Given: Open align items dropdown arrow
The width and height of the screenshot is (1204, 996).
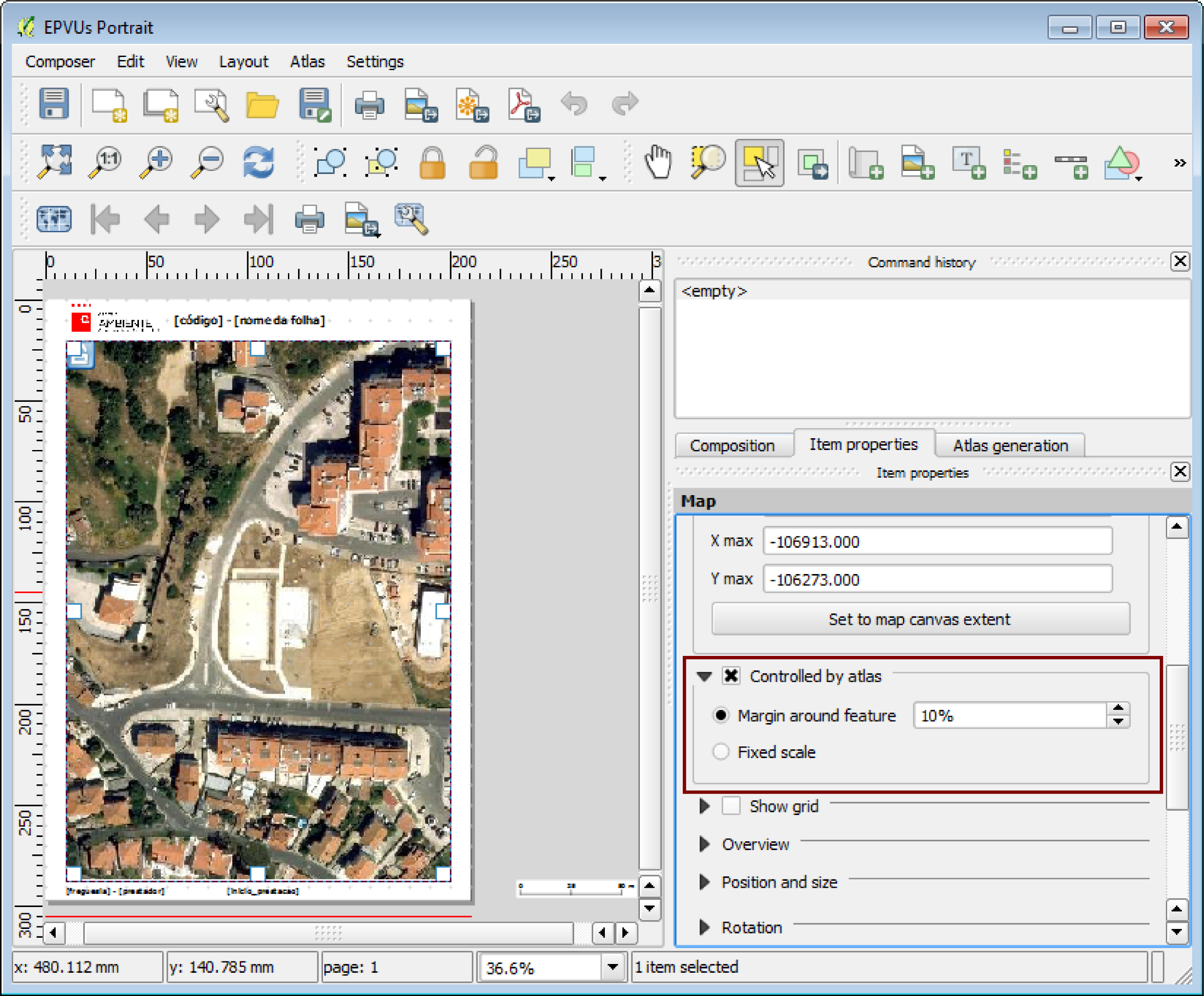Looking at the screenshot, I should (603, 179).
